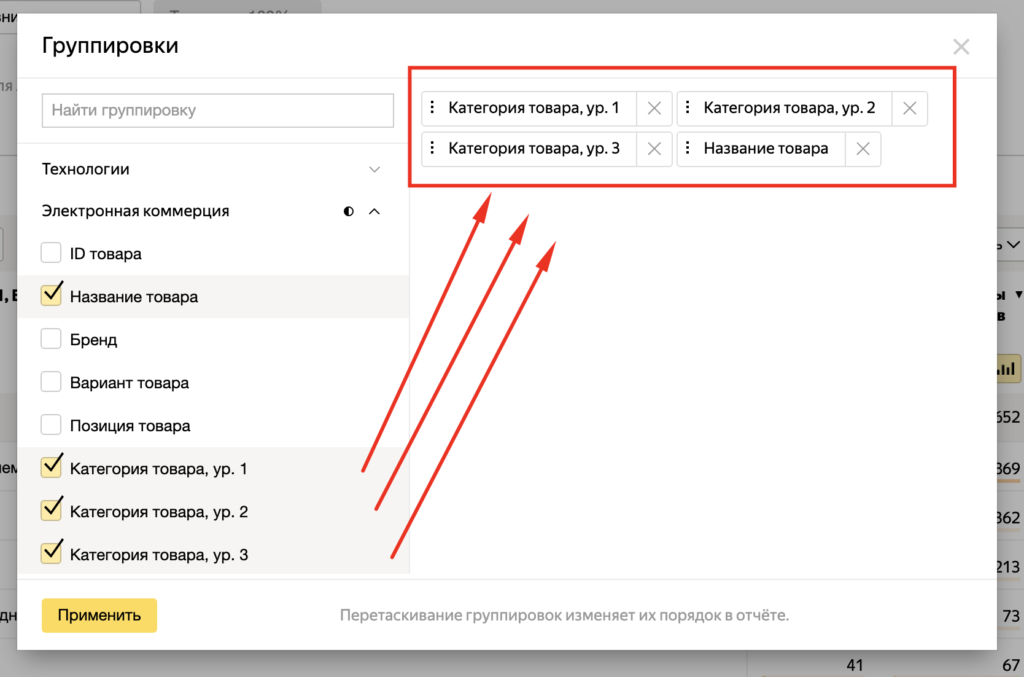1024x677 pixels.
Task: Click the half-filled circle icon beside Электронная коммерция
Action: (349, 212)
